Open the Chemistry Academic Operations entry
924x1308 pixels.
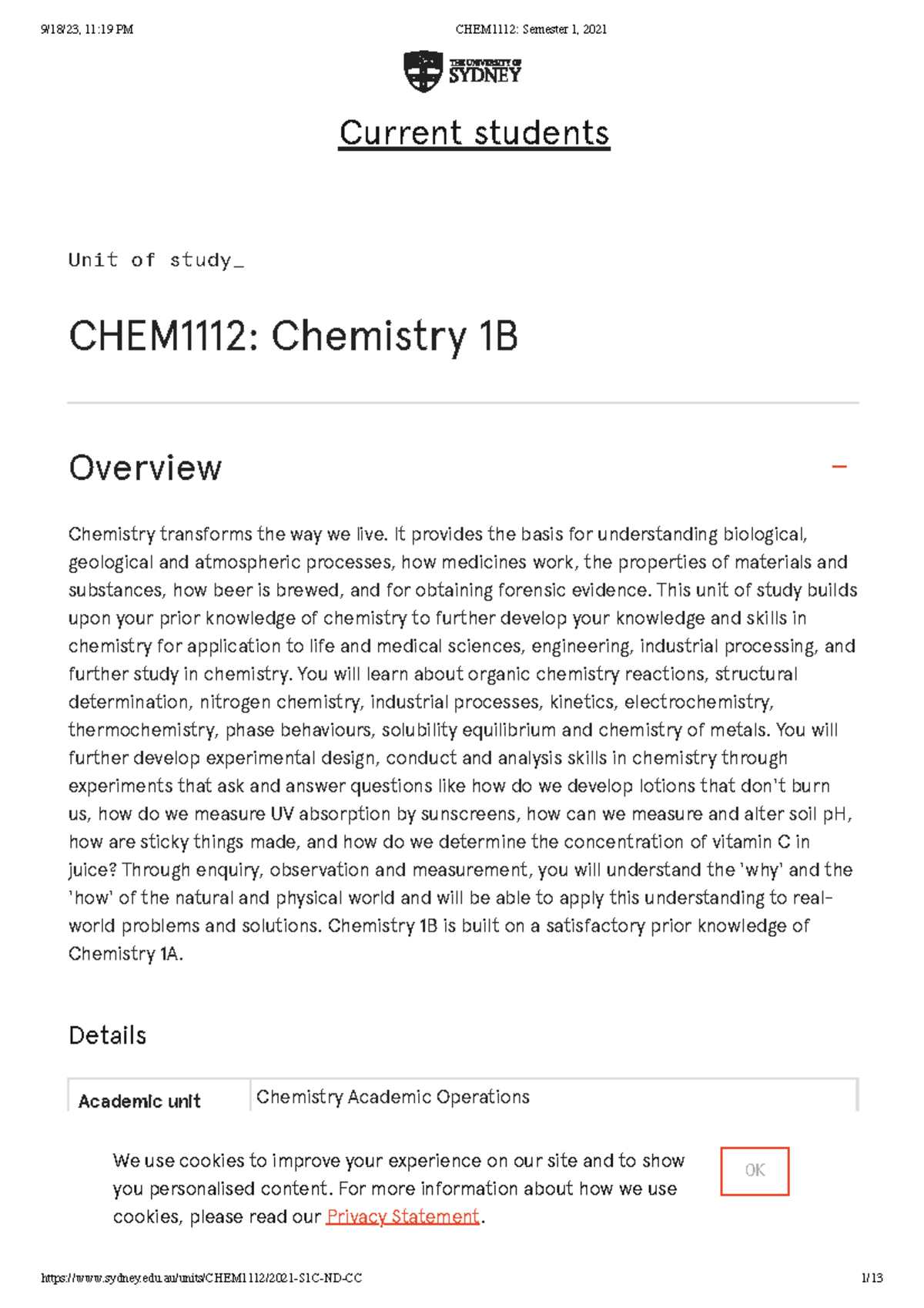[x=393, y=1097]
